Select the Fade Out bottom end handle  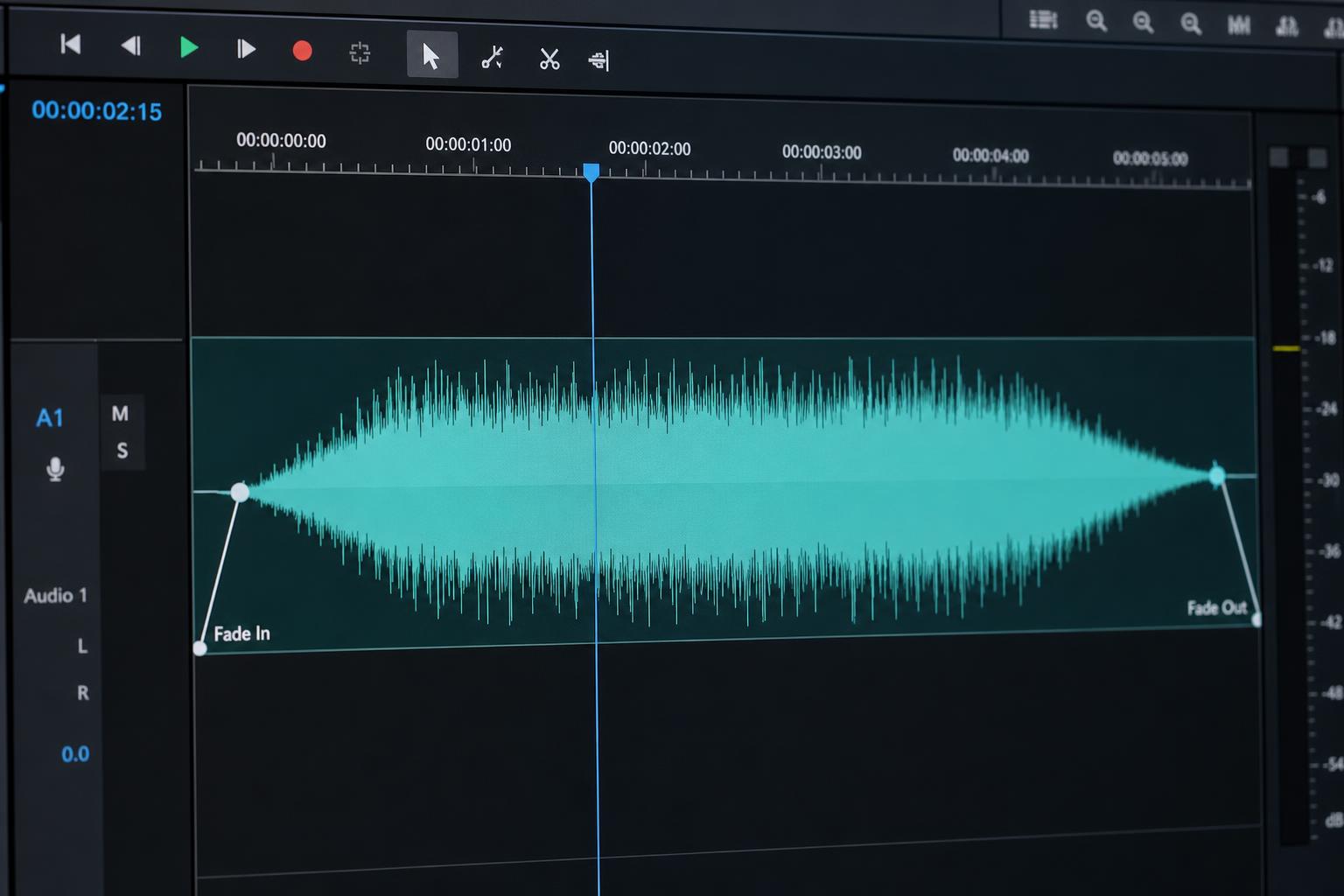click(1257, 619)
